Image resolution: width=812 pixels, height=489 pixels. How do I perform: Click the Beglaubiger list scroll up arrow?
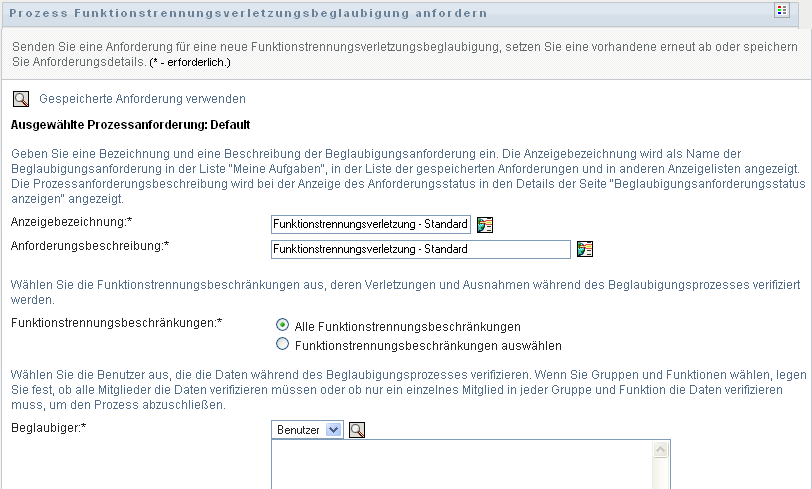pos(660,450)
